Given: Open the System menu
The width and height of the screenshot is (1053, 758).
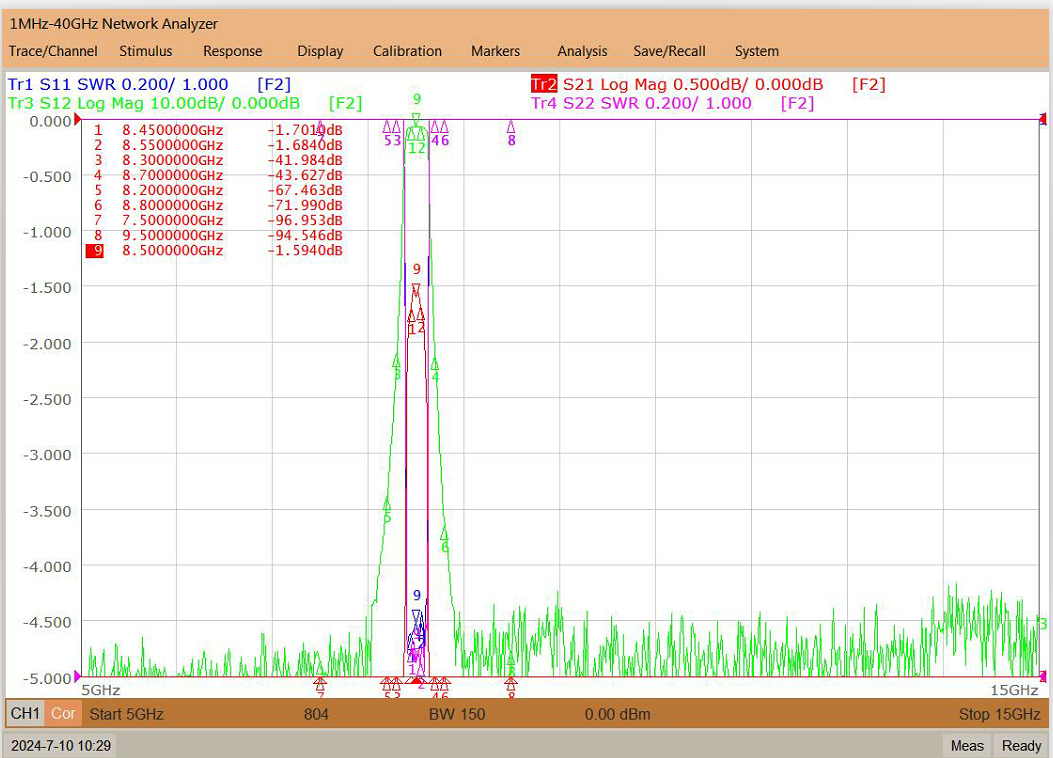Looking at the screenshot, I should click(756, 51).
